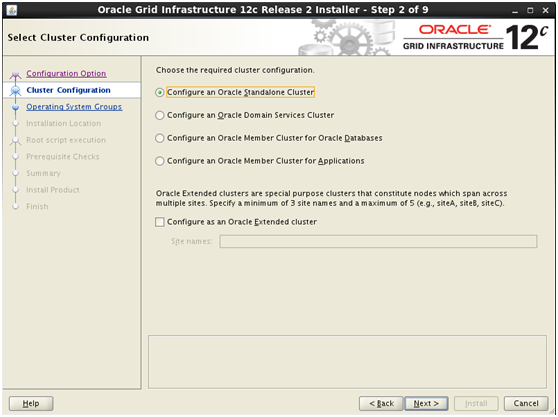The height and width of the screenshot is (417, 558).
Task: Enable Configure as an Oracle Extended cluster
Action: tap(160, 222)
